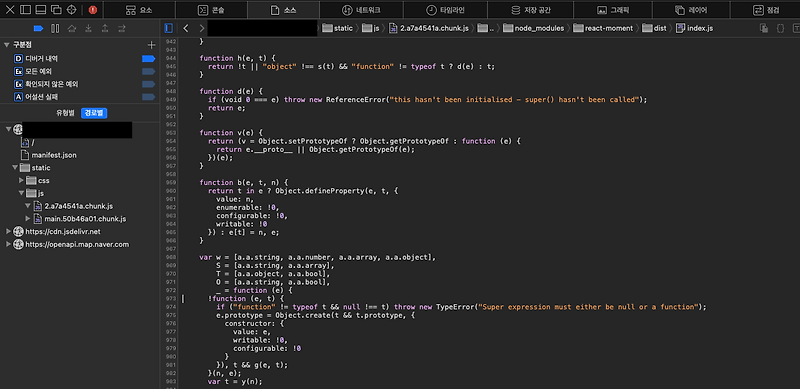Click the step over debugger icon
Viewport: 800px width, 389px height.
click(72, 28)
